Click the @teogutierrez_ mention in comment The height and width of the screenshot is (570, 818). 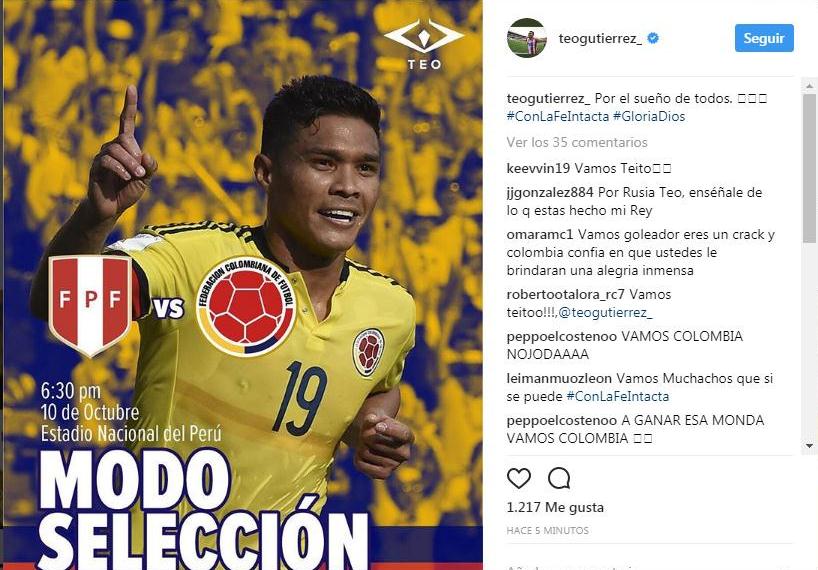coord(605,312)
